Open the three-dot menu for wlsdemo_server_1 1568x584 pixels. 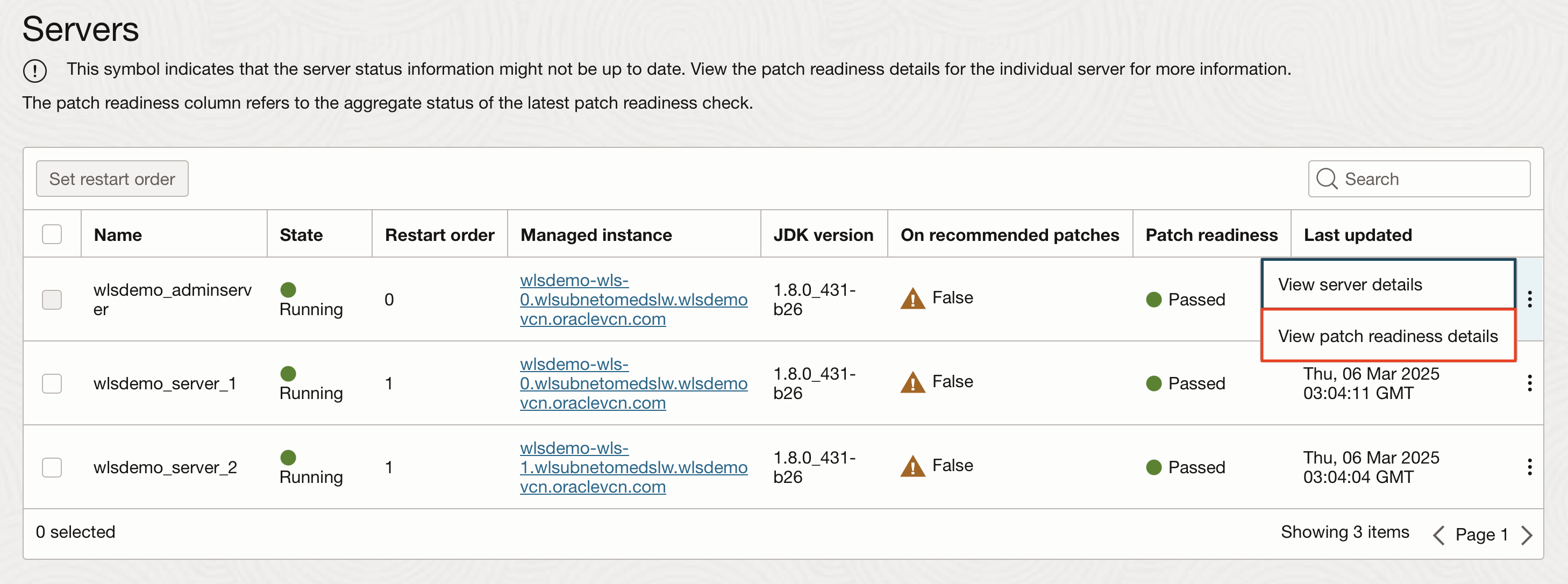[1530, 383]
